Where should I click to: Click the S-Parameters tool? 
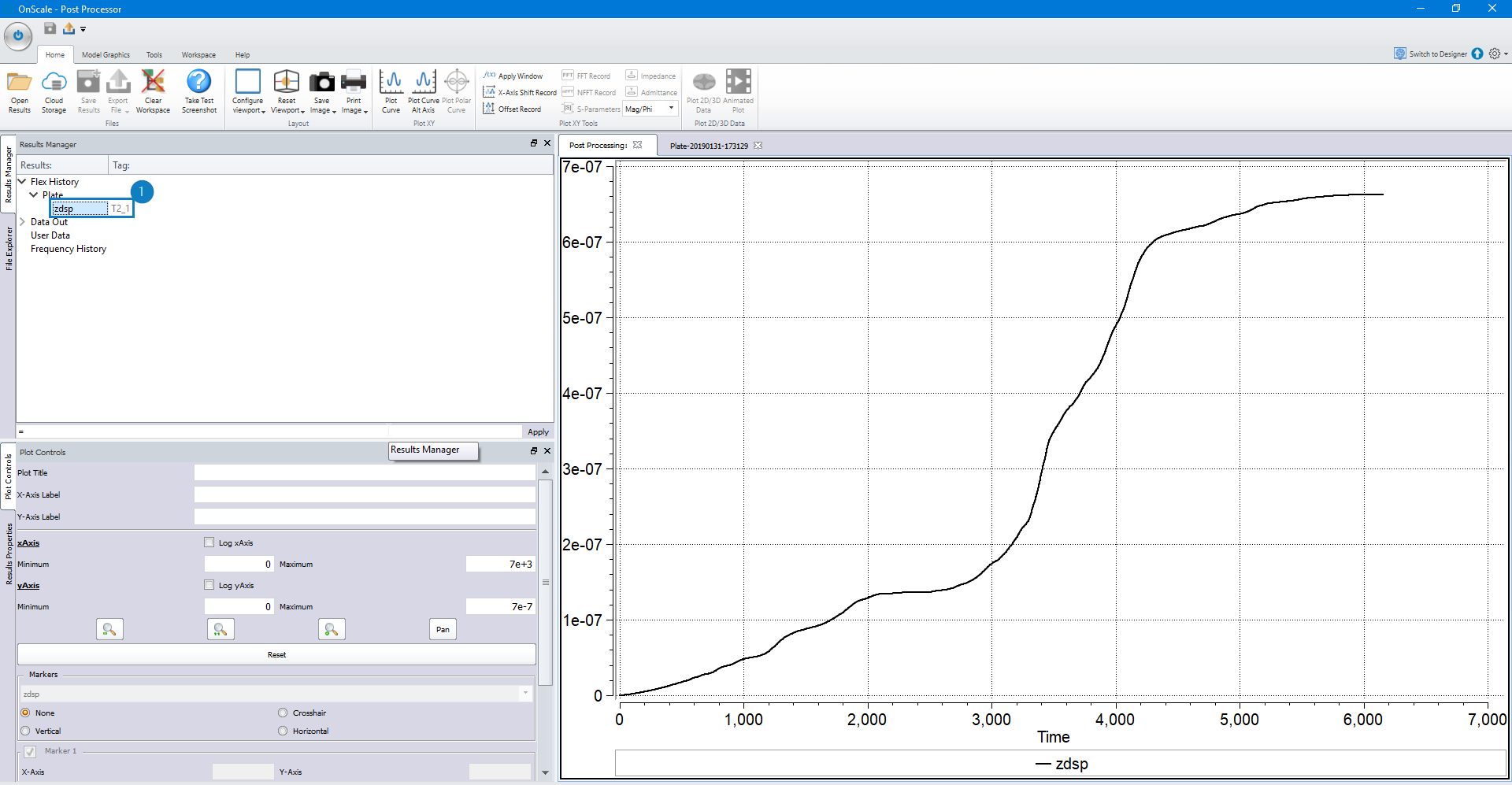pyautogui.click(x=591, y=109)
